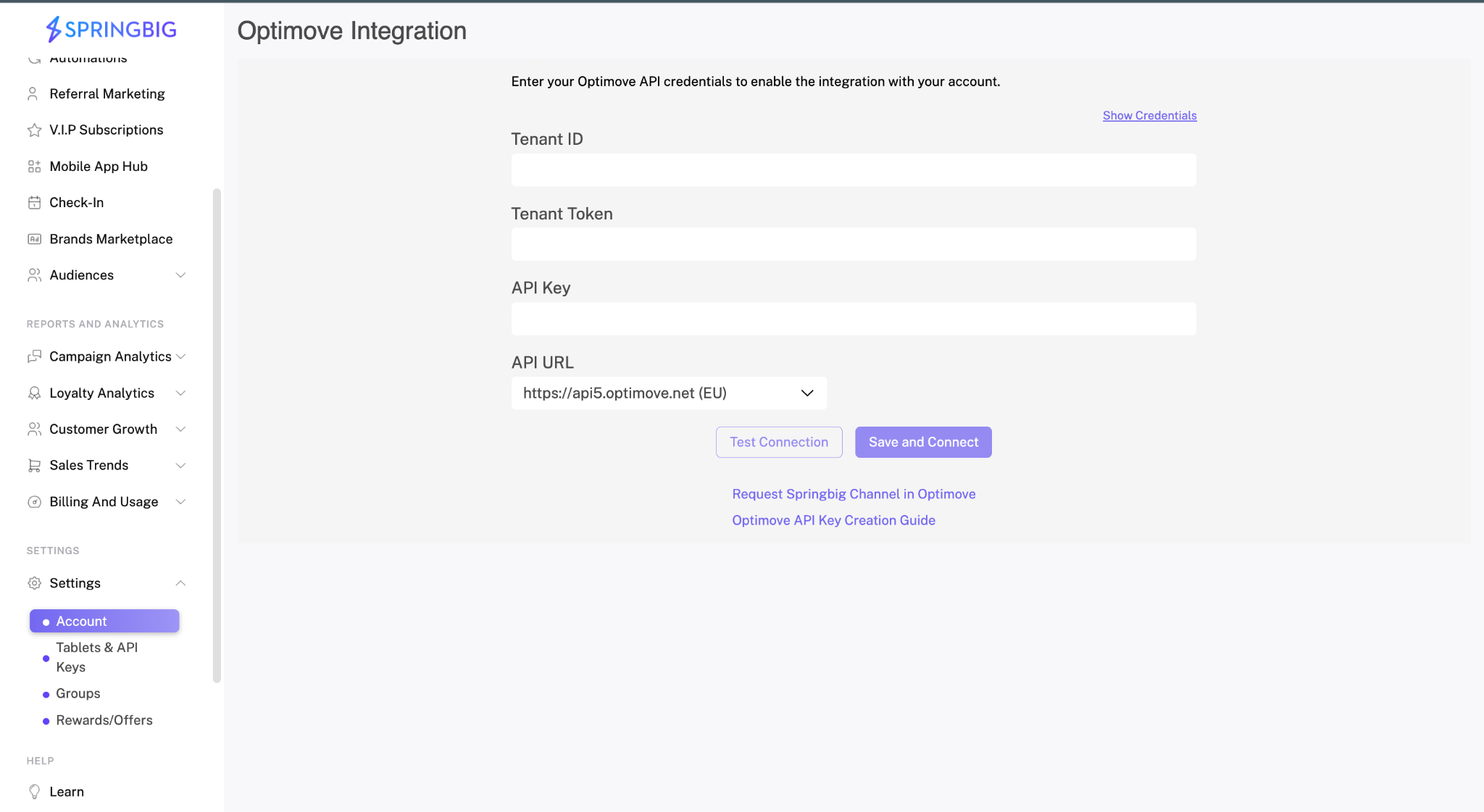Go to Mobile App Hub
Image resolution: width=1484 pixels, height=812 pixels.
click(x=99, y=166)
